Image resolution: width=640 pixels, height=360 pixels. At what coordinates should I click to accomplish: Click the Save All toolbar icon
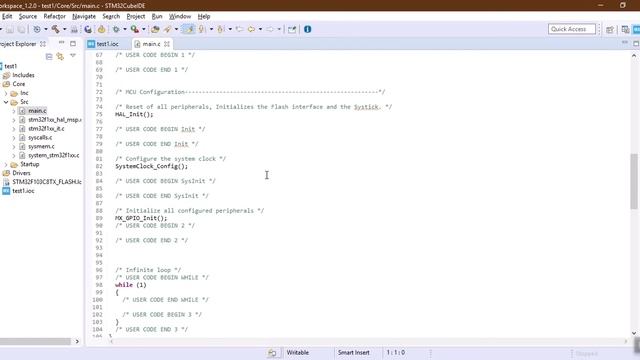point(21,29)
